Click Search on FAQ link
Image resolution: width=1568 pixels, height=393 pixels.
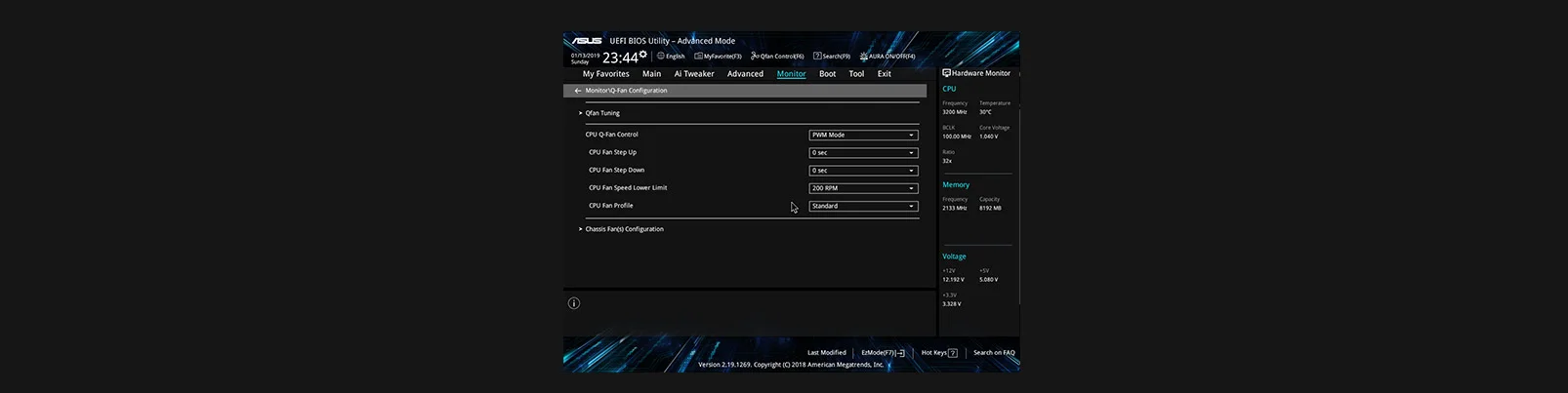994,353
